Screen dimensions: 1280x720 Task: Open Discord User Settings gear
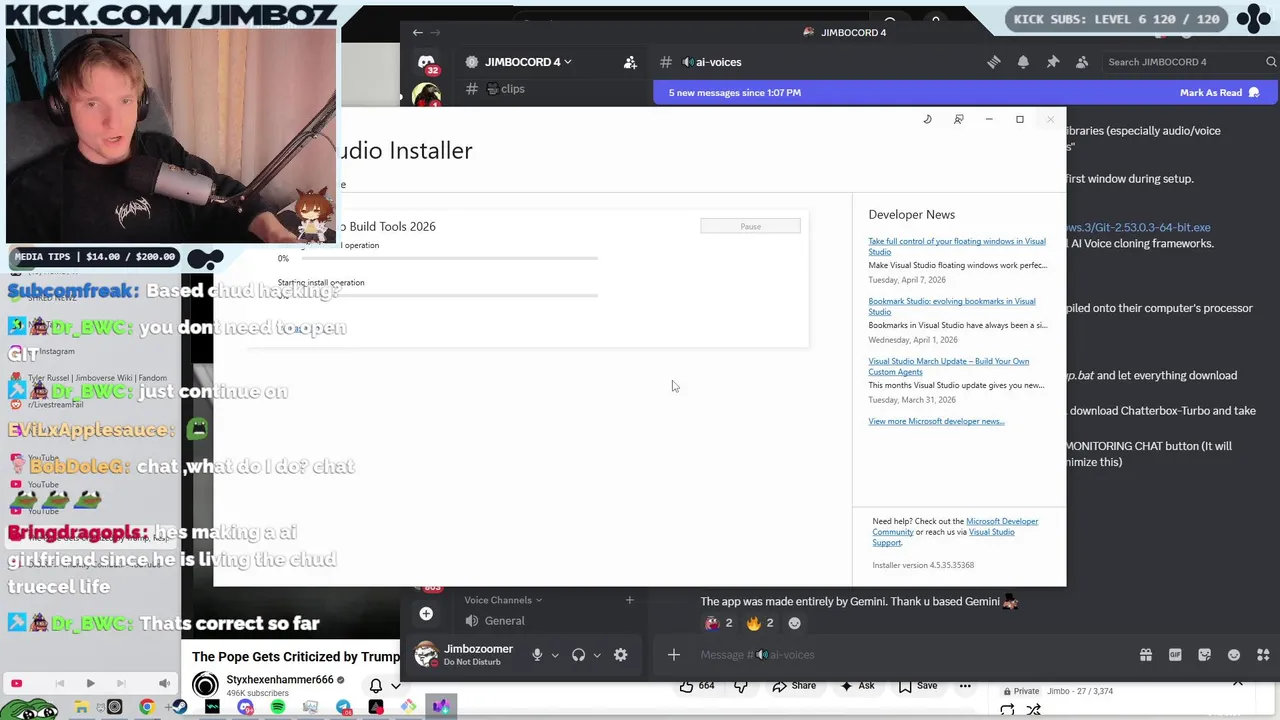point(620,655)
